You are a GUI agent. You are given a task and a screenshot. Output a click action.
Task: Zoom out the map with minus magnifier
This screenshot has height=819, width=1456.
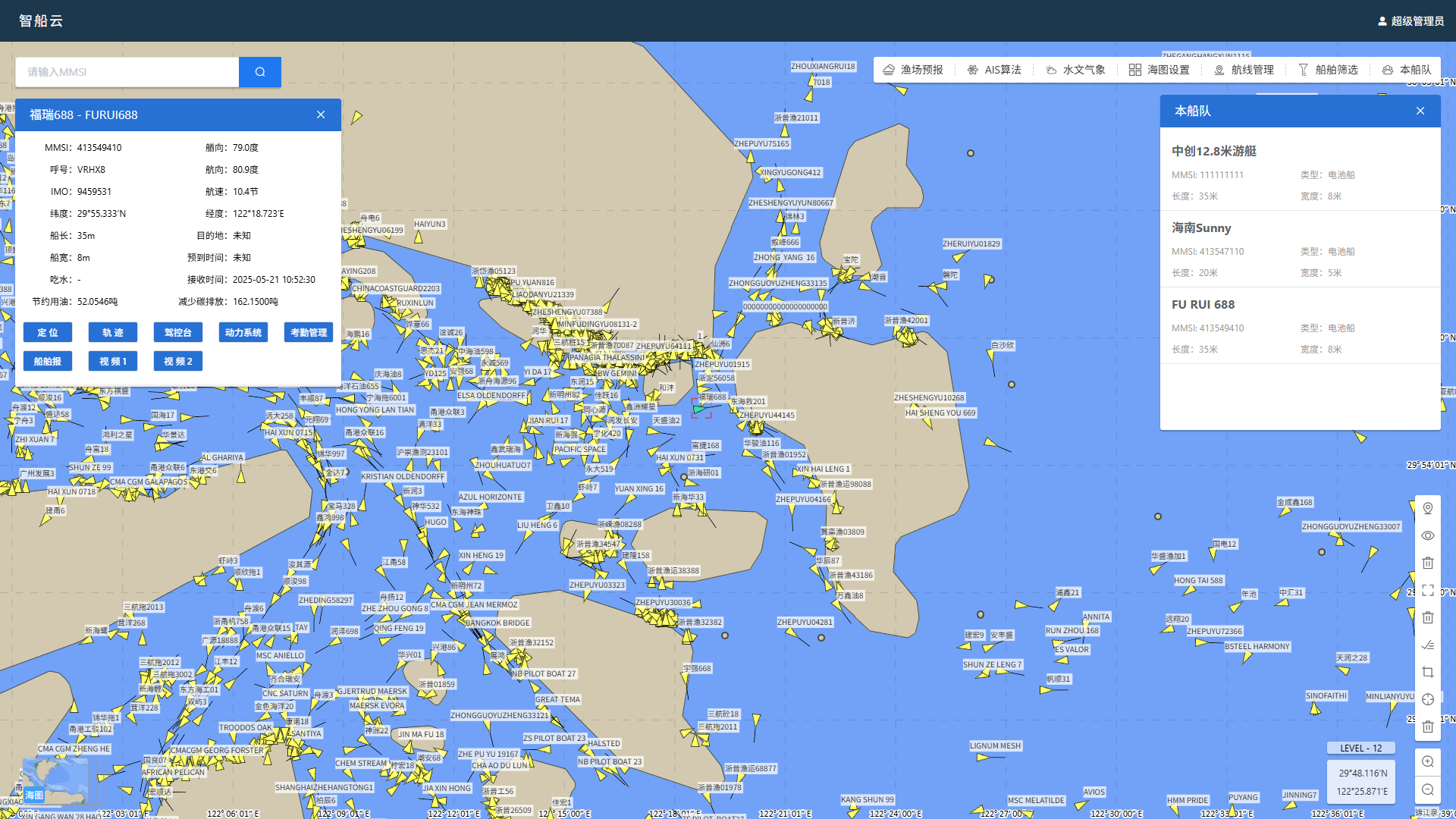[1427, 789]
